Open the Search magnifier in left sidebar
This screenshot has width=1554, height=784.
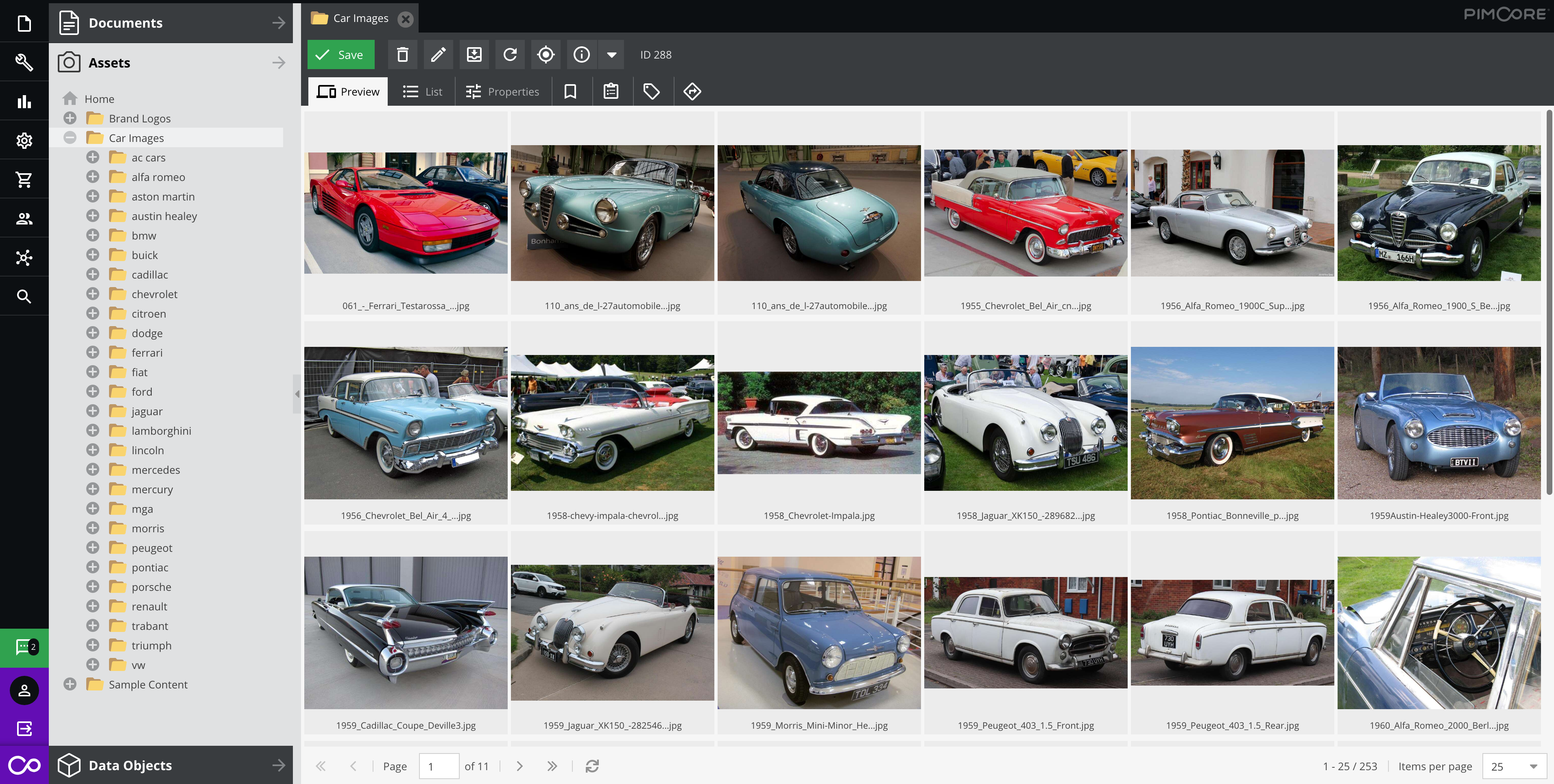tap(24, 296)
